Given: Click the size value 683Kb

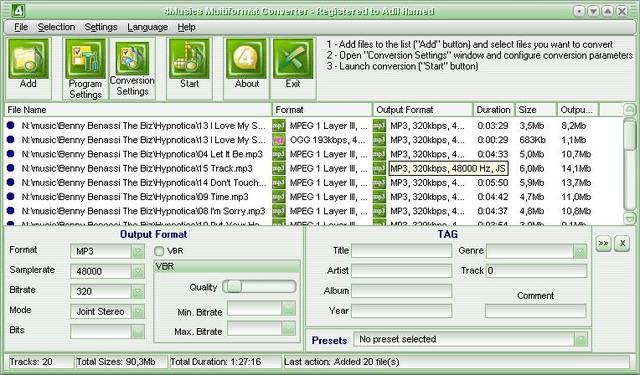Looking at the screenshot, I should pos(533,140).
